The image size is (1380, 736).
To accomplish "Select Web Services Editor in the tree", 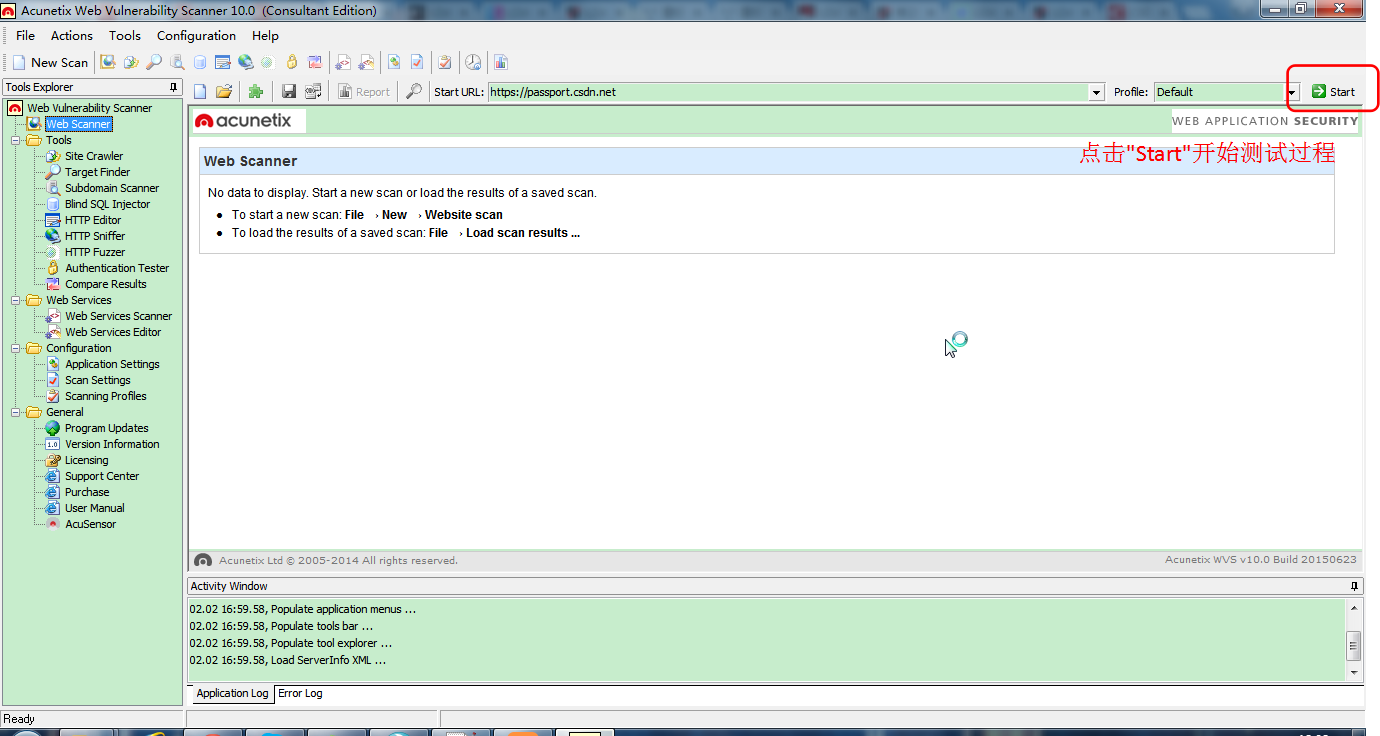I will [113, 332].
